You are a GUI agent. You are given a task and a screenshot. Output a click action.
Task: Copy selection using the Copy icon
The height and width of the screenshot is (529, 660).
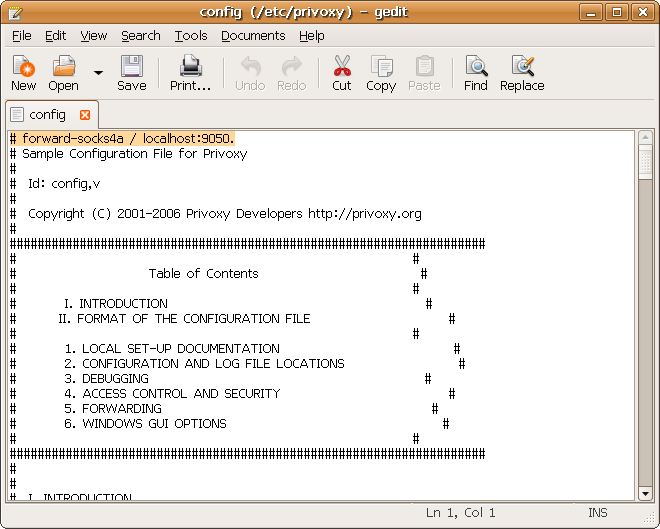[x=381, y=72]
